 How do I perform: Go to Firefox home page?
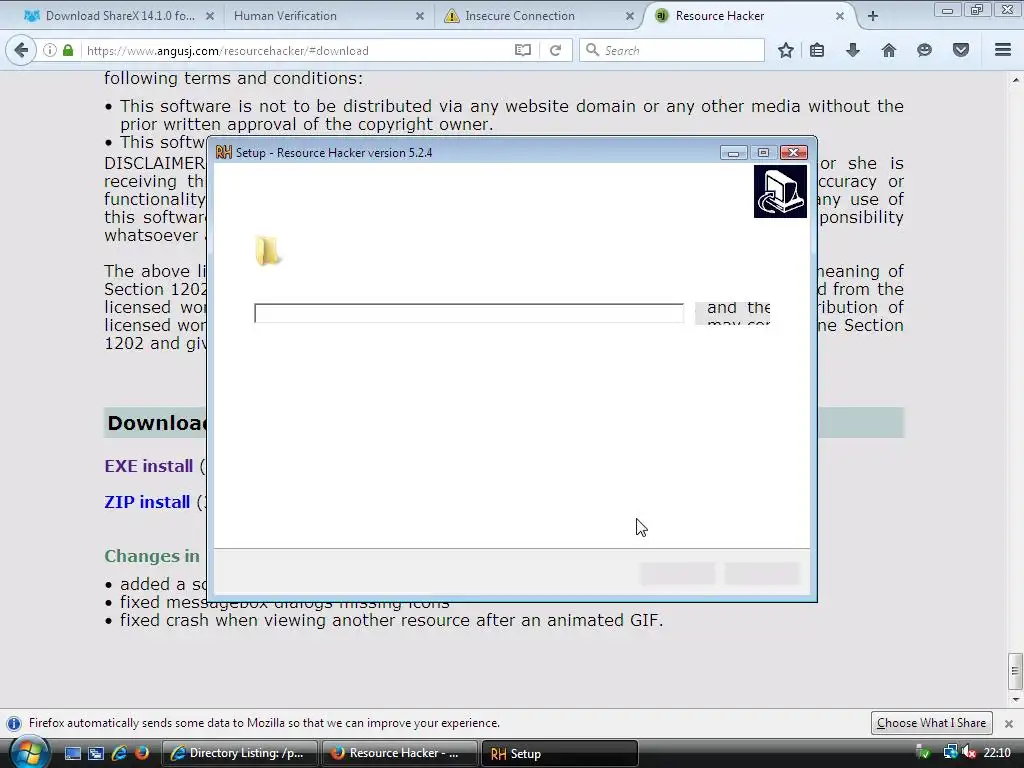(x=889, y=50)
